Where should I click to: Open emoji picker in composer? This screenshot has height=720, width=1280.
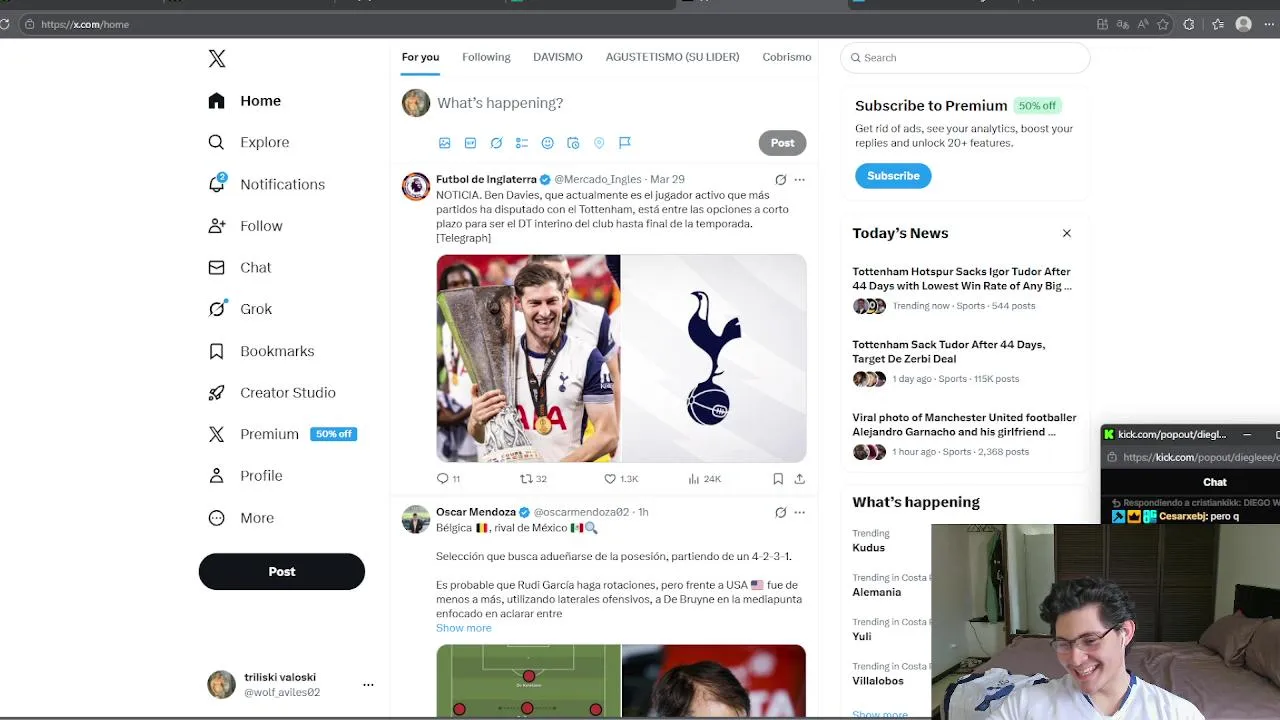[547, 143]
